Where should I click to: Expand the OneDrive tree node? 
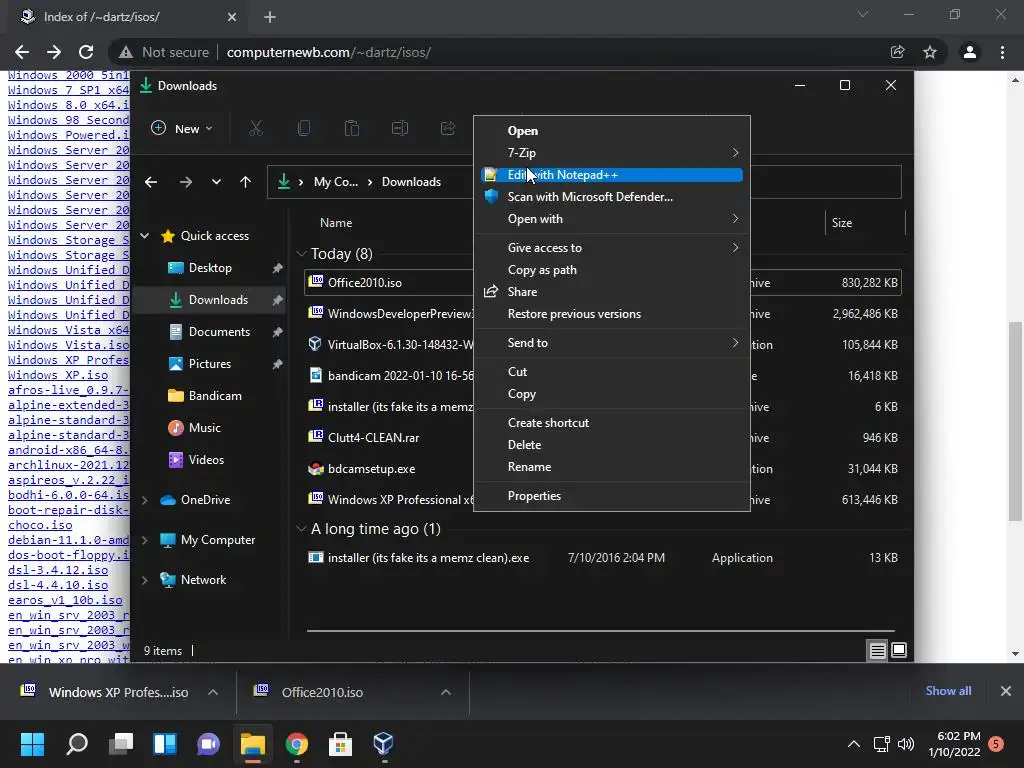coord(145,500)
